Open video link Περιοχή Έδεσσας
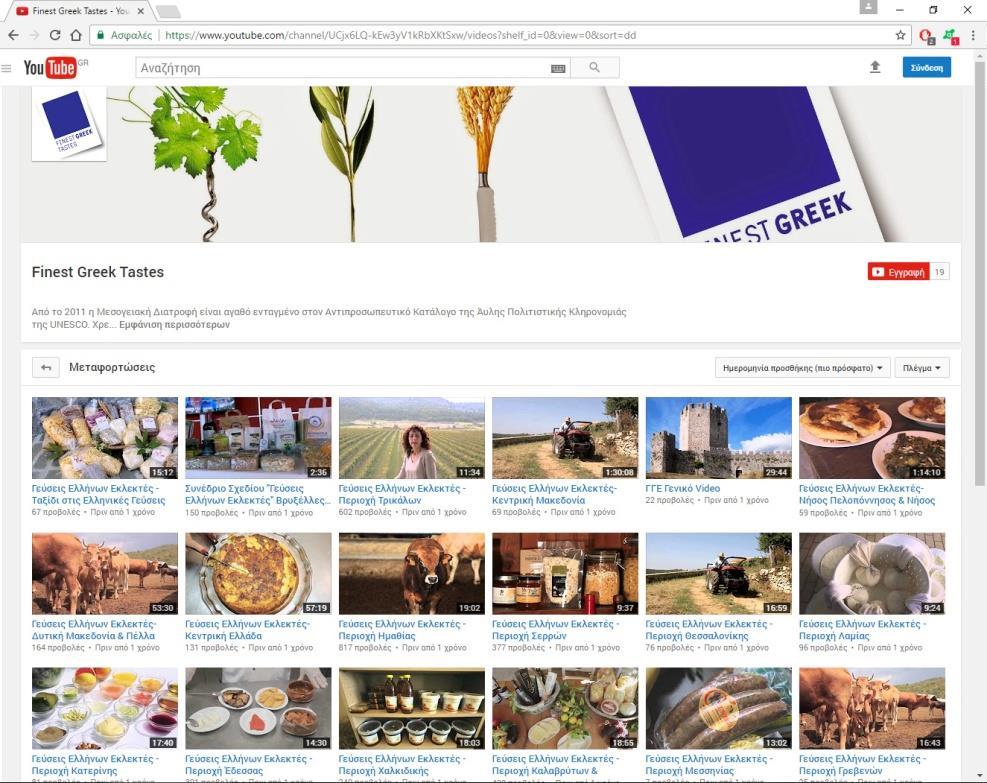This screenshot has height=783, width=987. click(x=249, y=765)
